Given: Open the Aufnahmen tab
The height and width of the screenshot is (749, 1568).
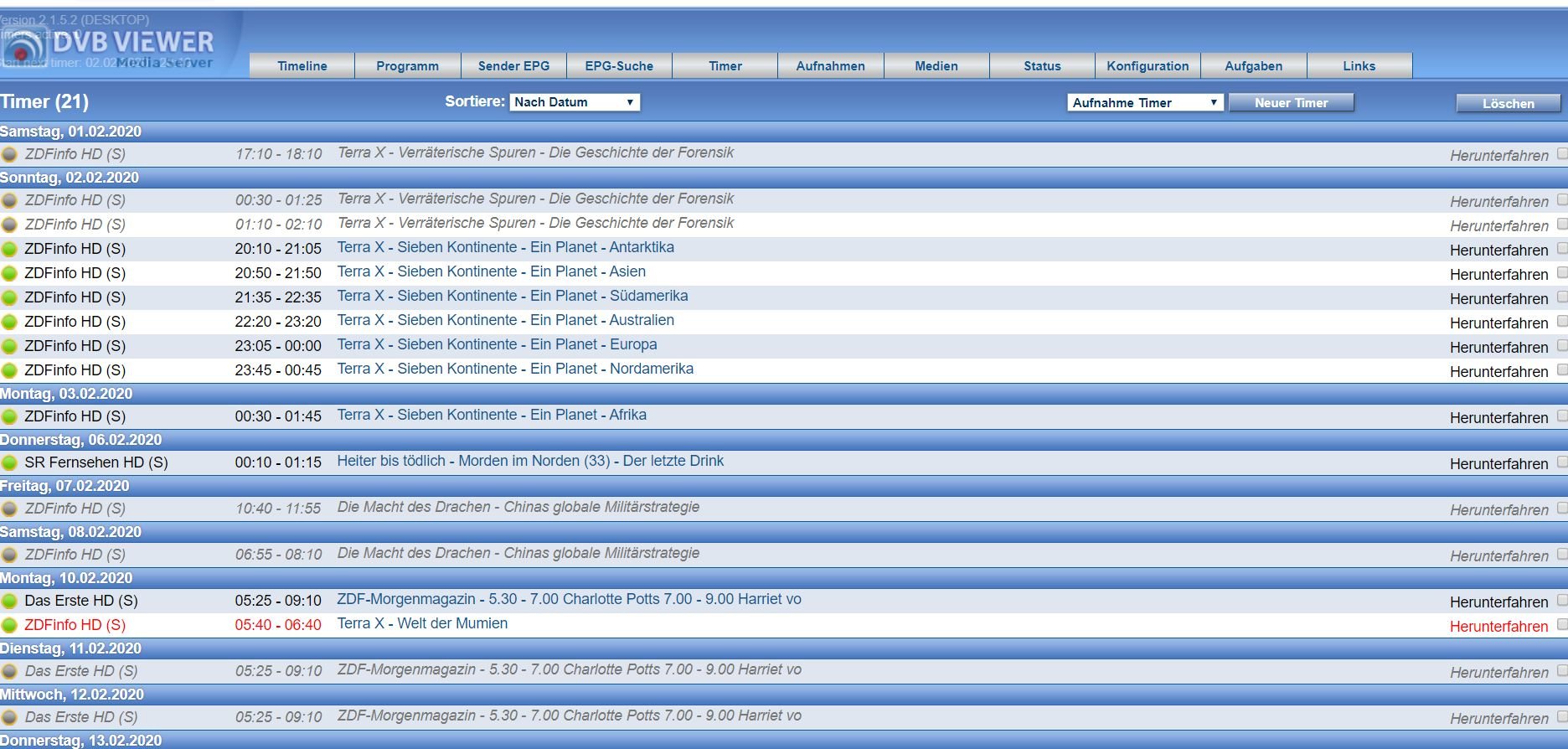Looking at the screenshot, I should (x=830, y=66).
